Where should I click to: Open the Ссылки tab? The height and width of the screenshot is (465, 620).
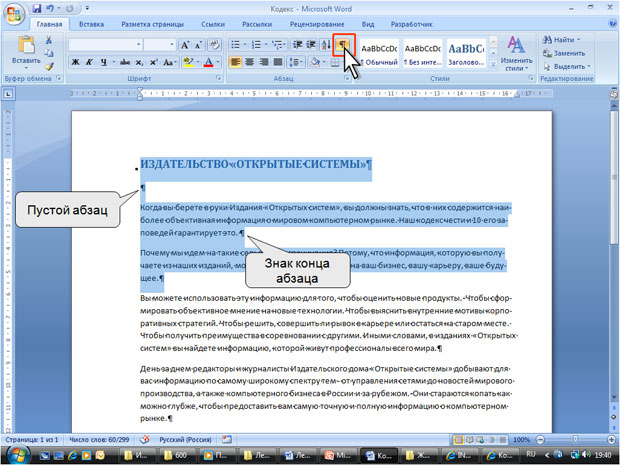point(213,24)
